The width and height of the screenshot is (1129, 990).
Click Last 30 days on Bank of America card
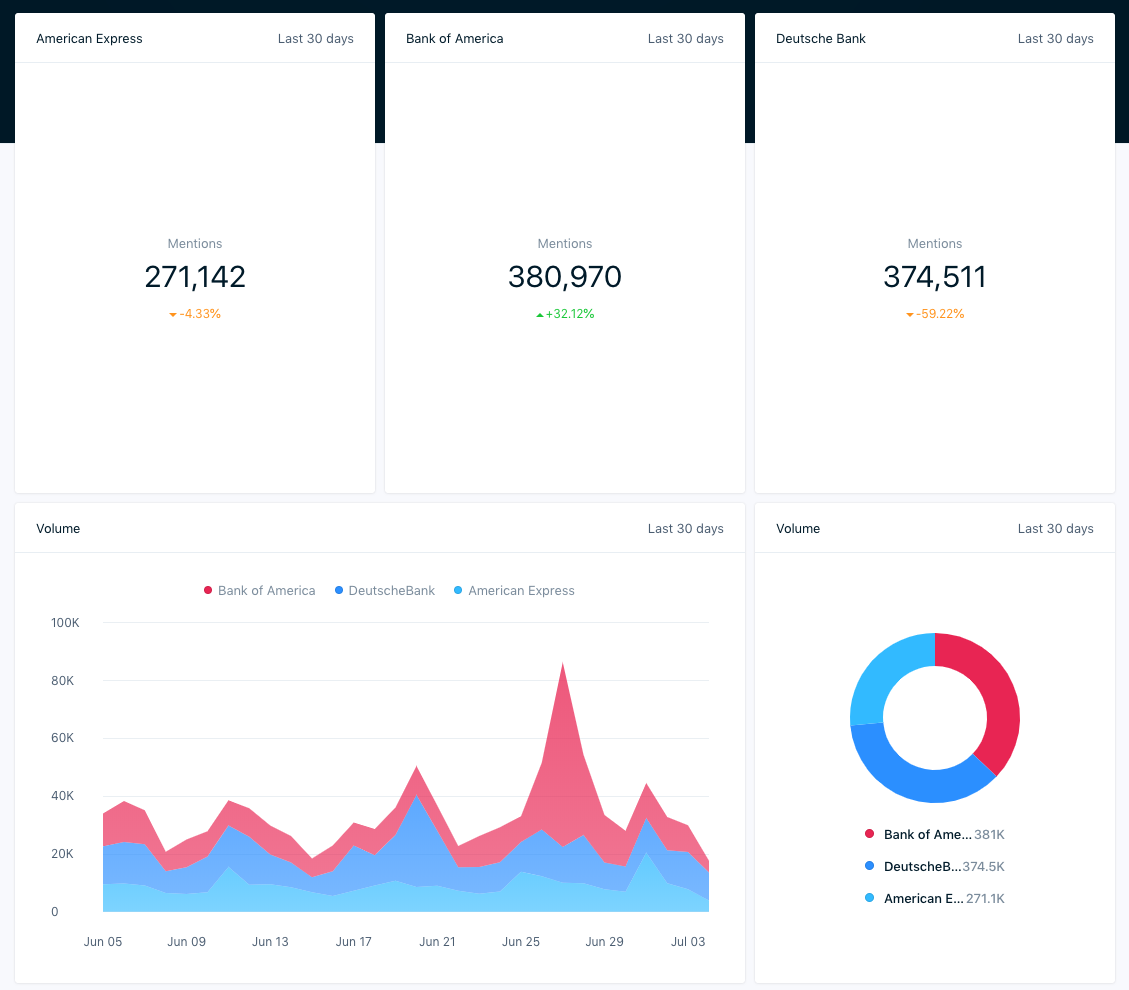[685, 39]
